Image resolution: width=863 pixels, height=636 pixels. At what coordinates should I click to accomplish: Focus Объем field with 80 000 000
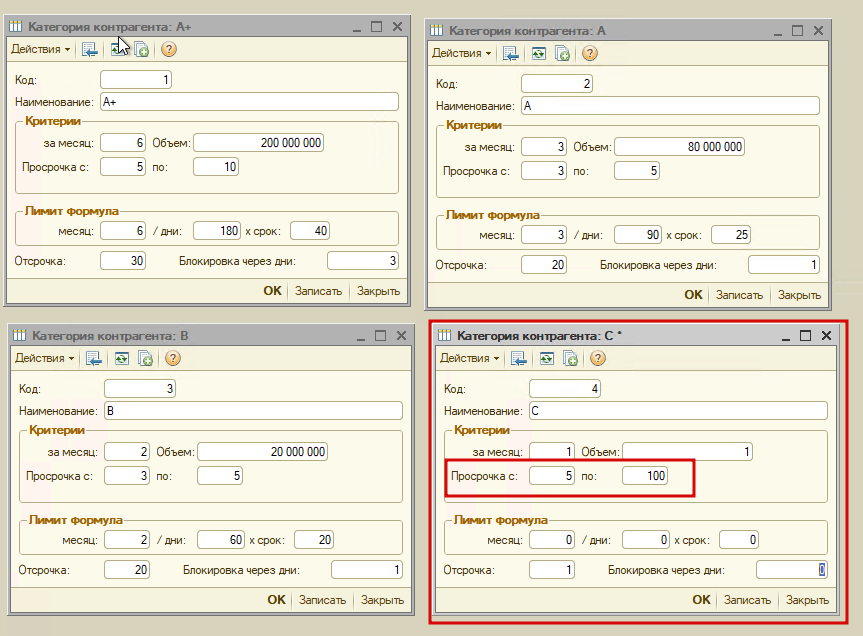click(679, 147)
